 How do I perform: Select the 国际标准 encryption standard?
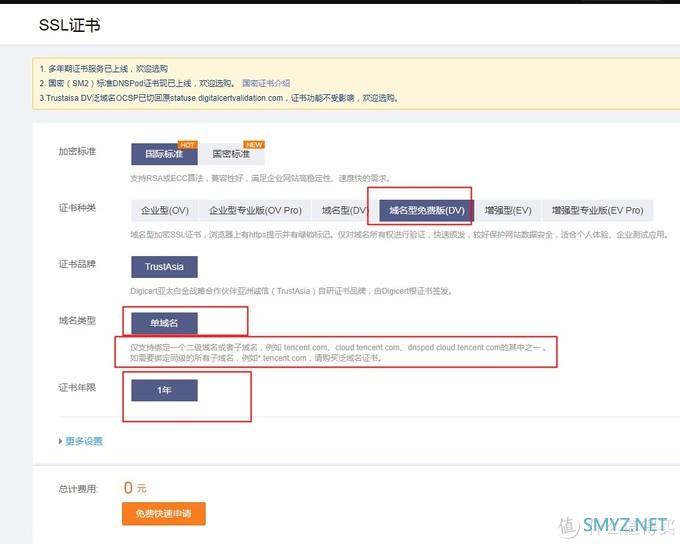(x=164, y=154)
